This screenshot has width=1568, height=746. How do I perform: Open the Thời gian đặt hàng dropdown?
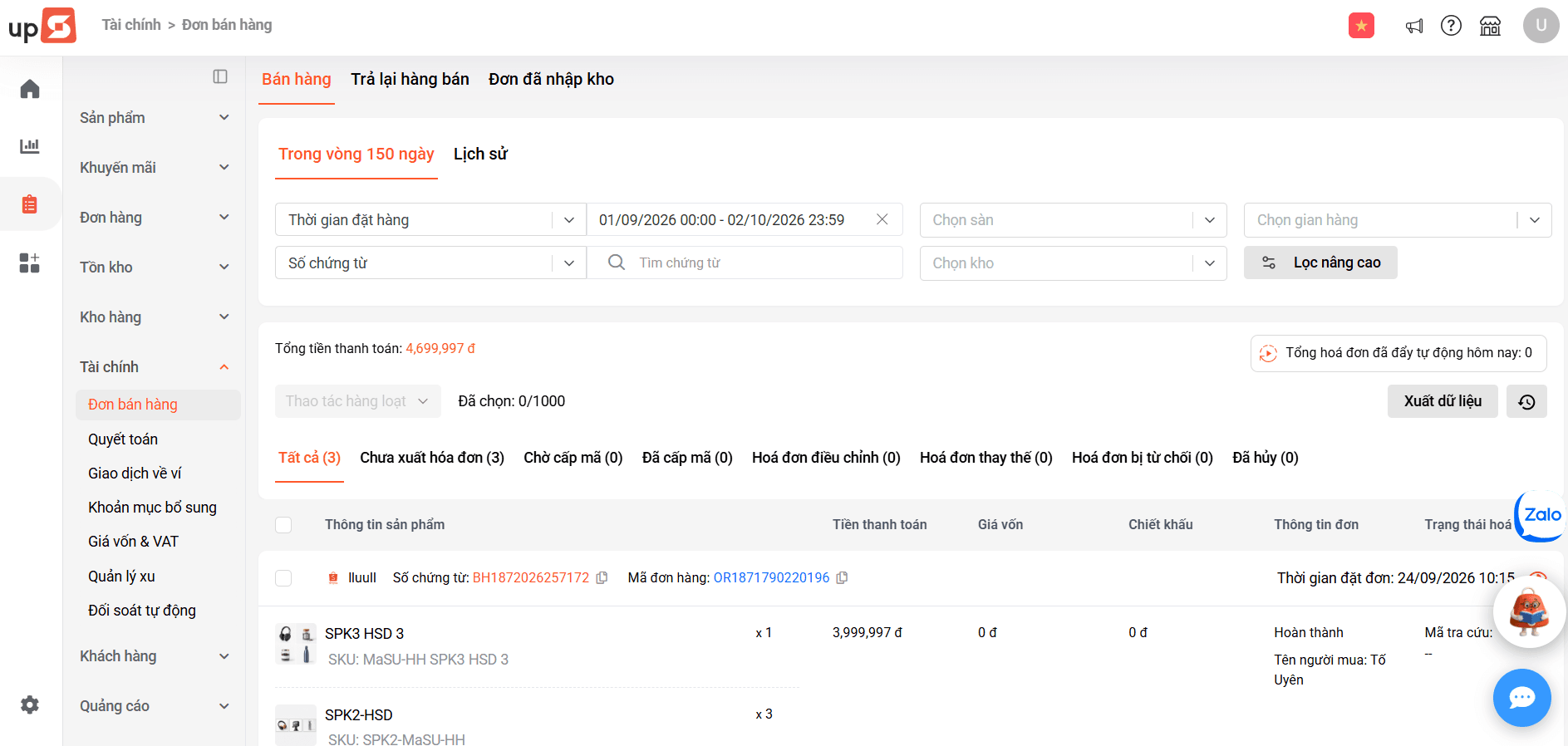pyautogui.click(x=430, y=220)
